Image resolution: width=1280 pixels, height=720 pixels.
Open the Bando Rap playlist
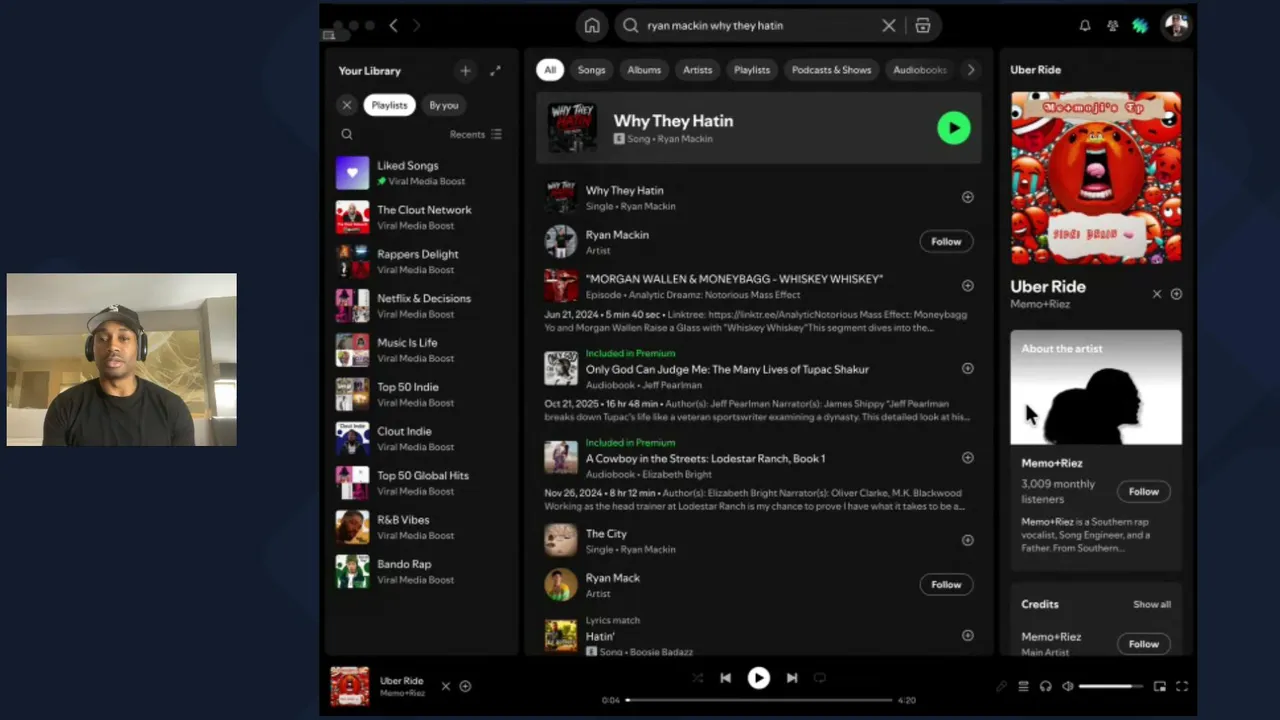[x=421, y=571]
